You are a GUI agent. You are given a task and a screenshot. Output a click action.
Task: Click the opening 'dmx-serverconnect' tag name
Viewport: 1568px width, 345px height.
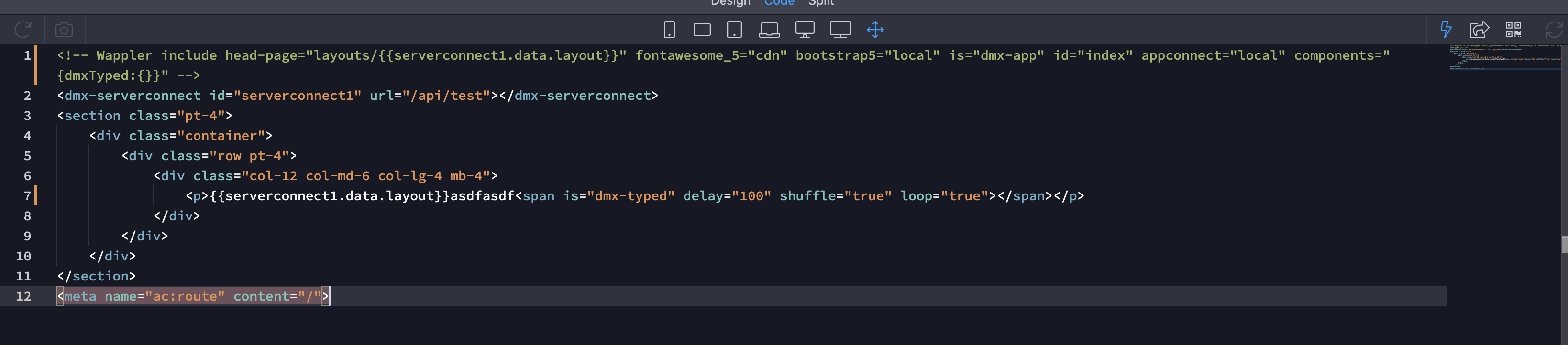[x=133, y=96]
